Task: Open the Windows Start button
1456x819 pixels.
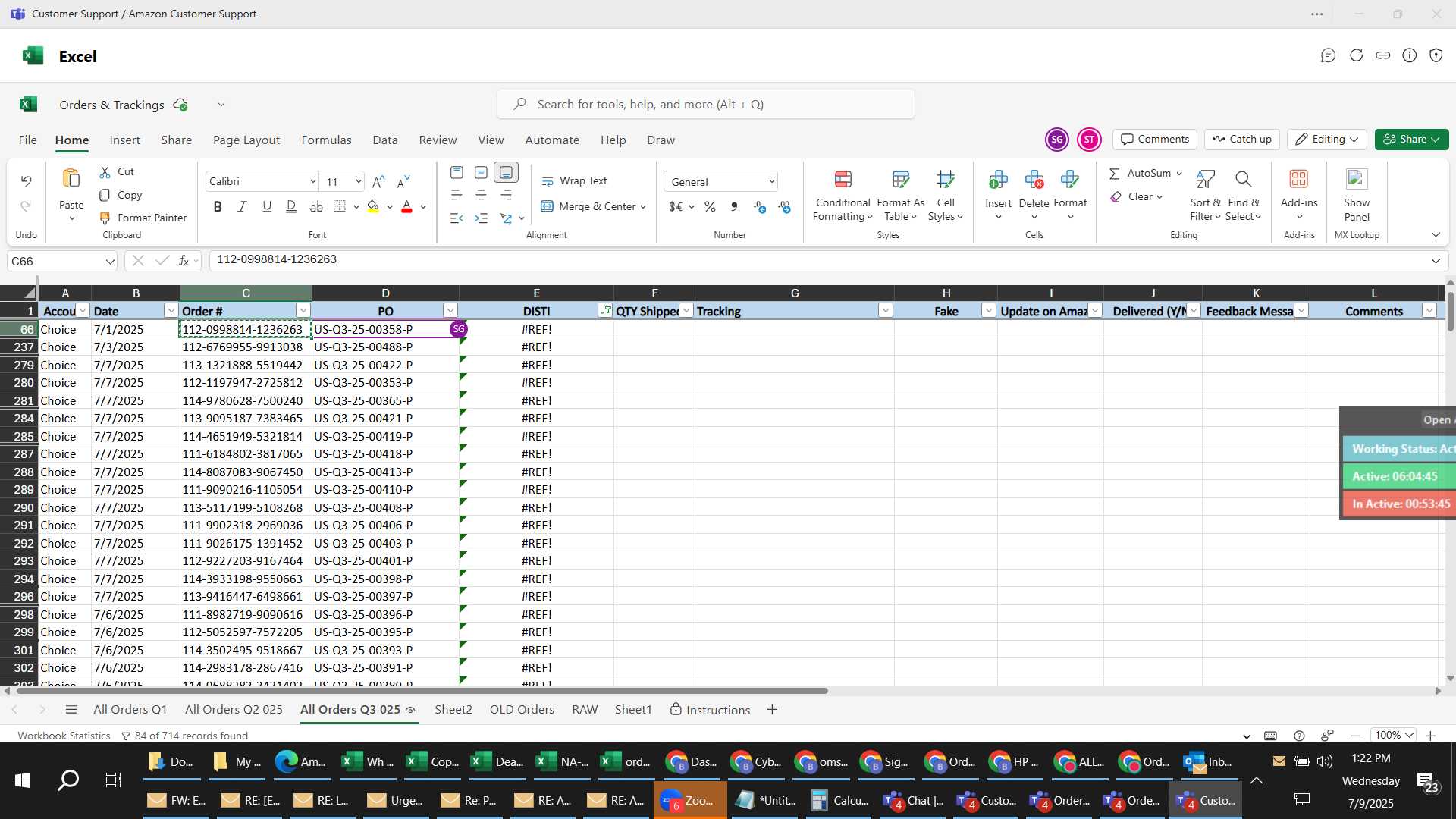Action: coord(22,780)
